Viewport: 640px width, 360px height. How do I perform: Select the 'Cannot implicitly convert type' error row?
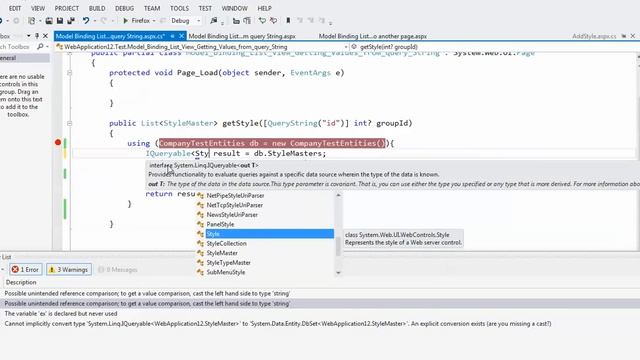[x=320, y=324]
